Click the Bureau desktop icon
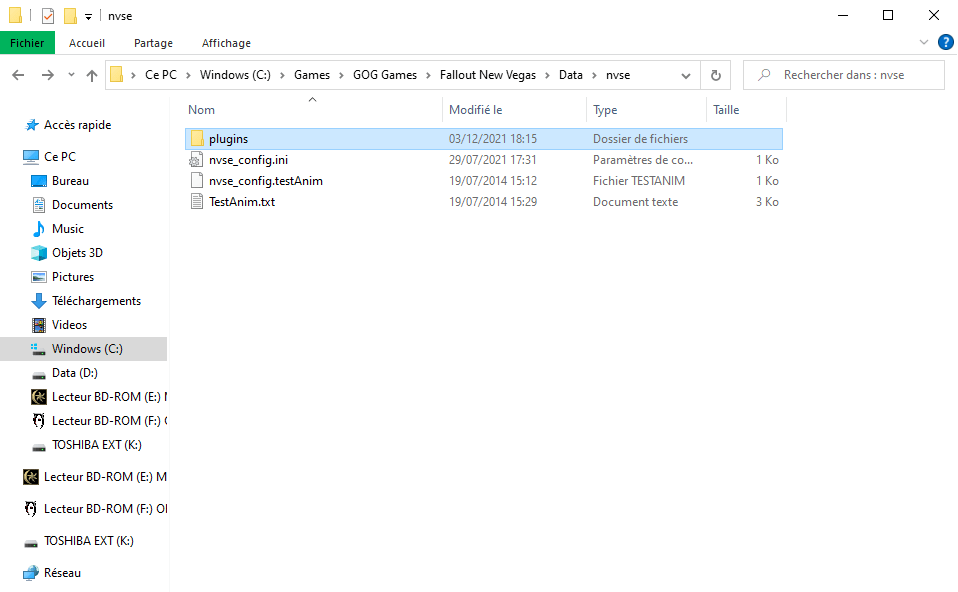 pyautogui.click(x=38, y=181)
